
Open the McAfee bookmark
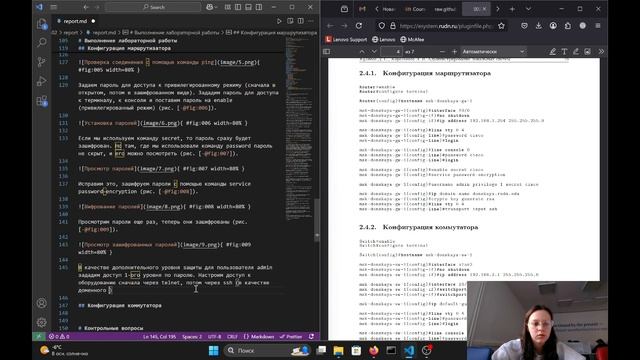[412, 40]
